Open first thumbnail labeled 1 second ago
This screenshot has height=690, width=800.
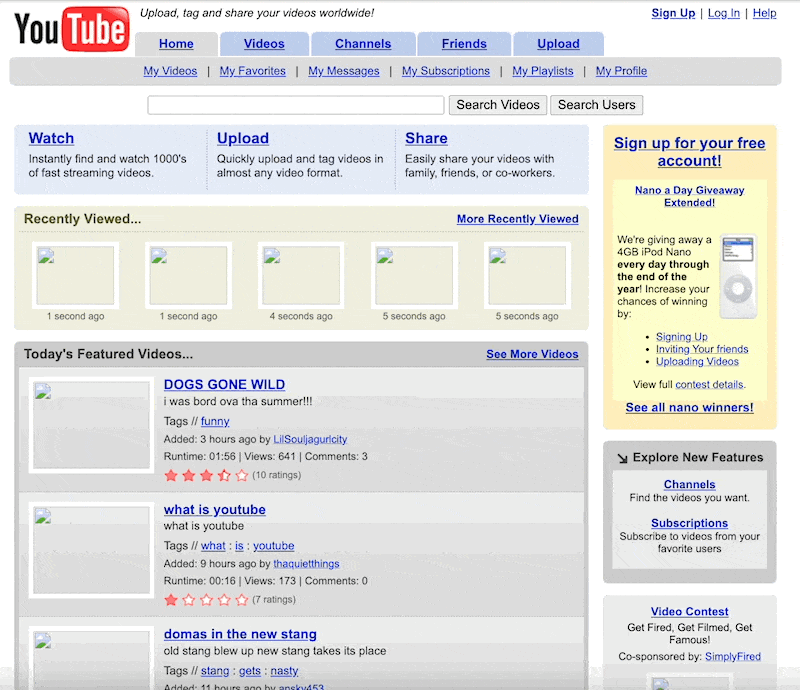[x=76, y=276]
